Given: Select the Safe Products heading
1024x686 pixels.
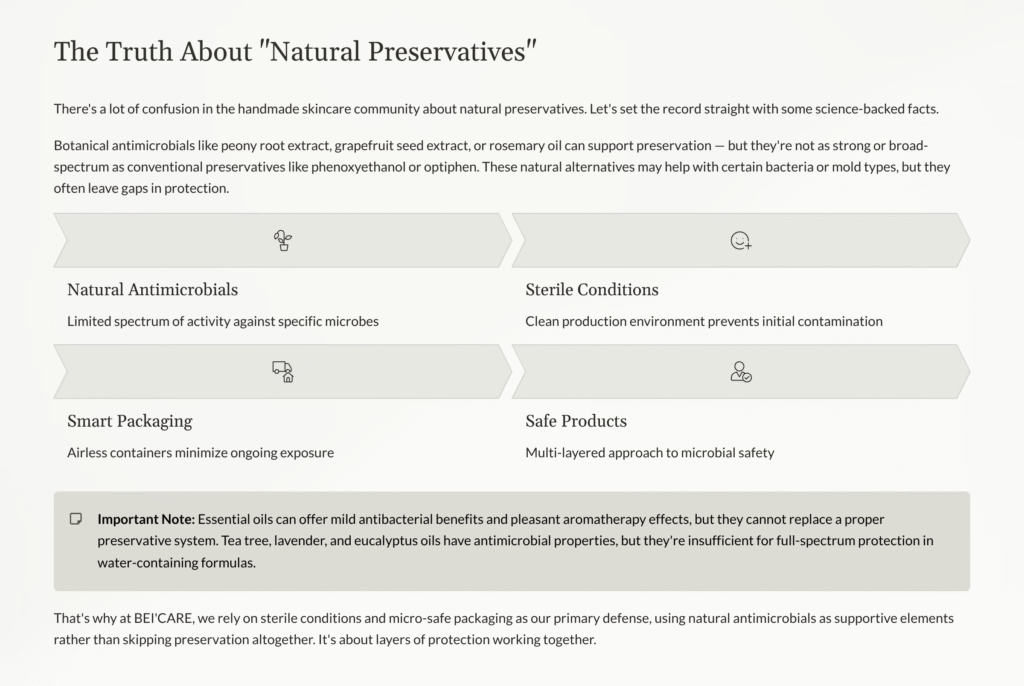Looking at the screenshot, I should click(x=576, y=421).
